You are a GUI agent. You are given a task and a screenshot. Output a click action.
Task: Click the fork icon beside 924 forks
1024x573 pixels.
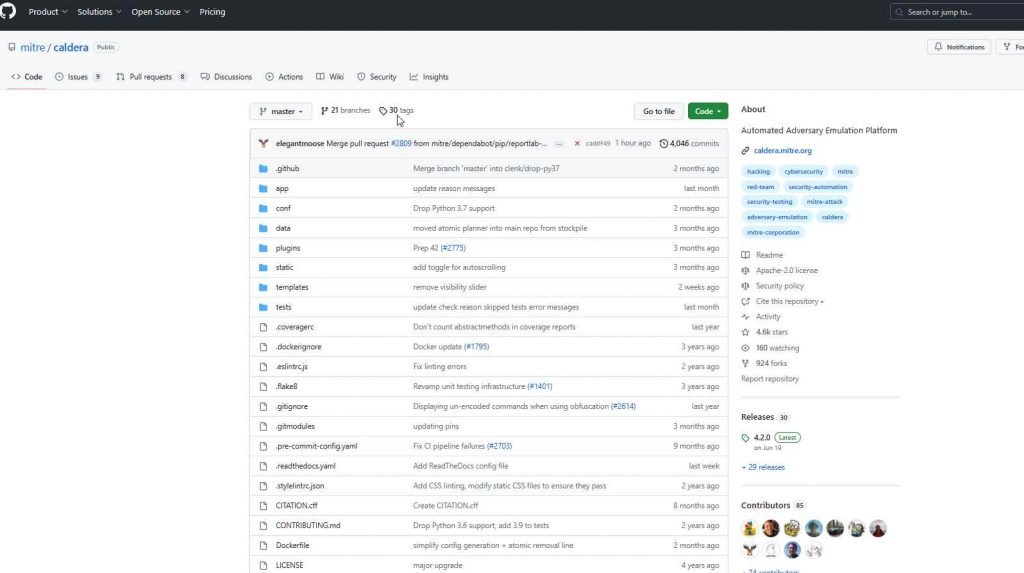coord(745,364)
